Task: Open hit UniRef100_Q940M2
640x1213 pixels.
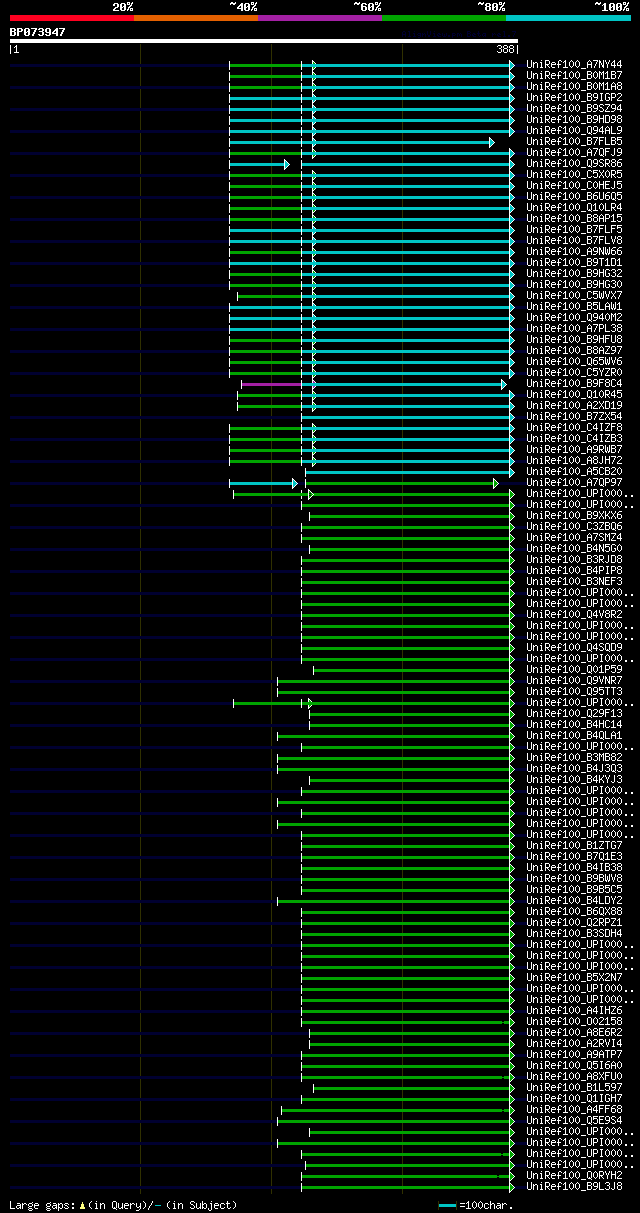Action: pos(574,317)
